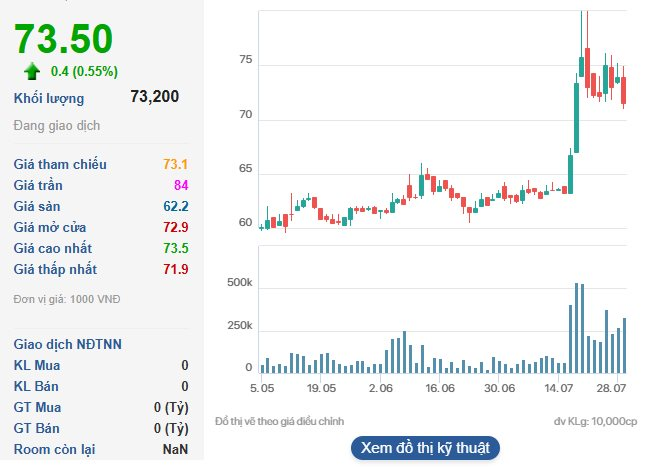Open the 'Xem đồ thị kỹ thuật' button
The width and height of the screenshot is (668, 467).
425,447
